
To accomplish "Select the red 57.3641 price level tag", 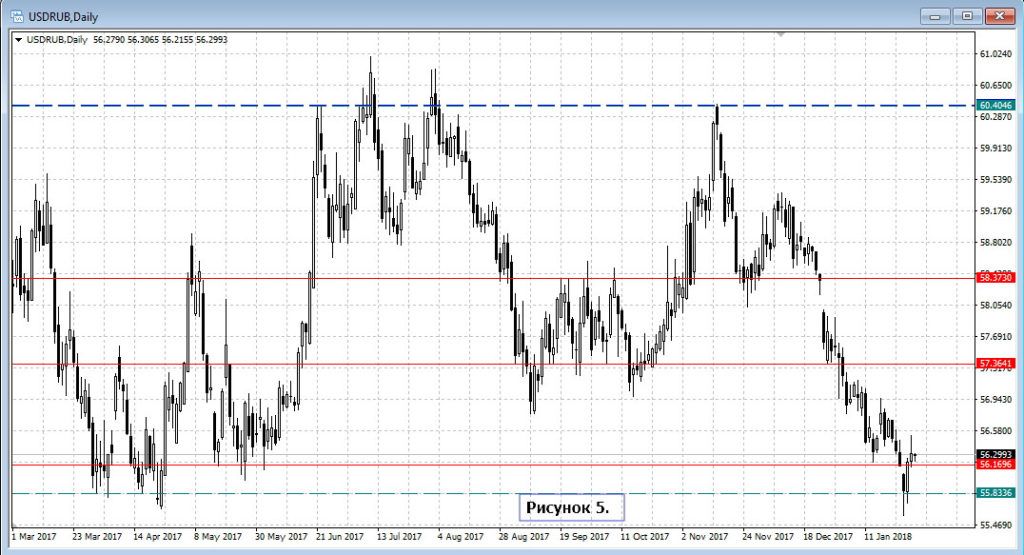I will 998,364.
